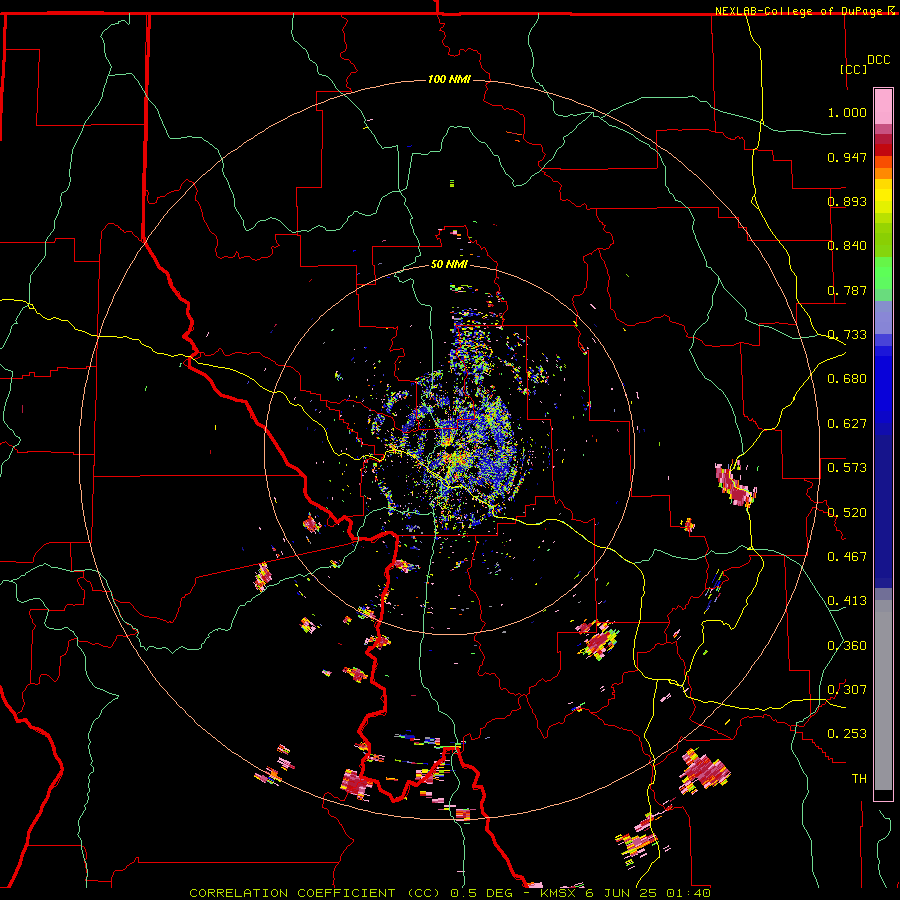Click the 0.680 scale value

847,379
